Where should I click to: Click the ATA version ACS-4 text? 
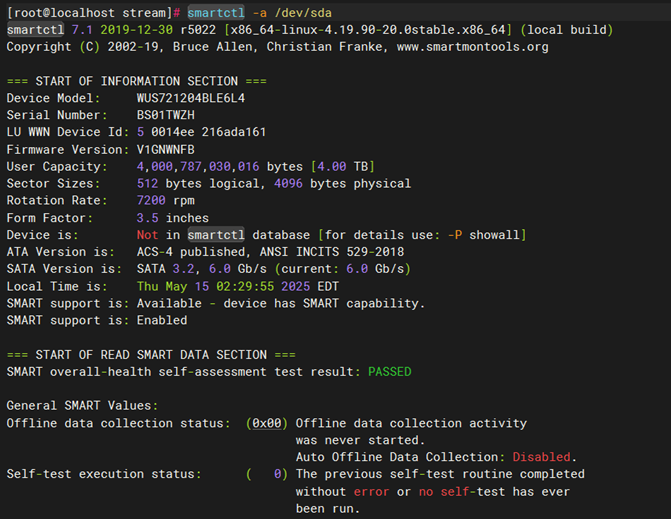[154, 252]
